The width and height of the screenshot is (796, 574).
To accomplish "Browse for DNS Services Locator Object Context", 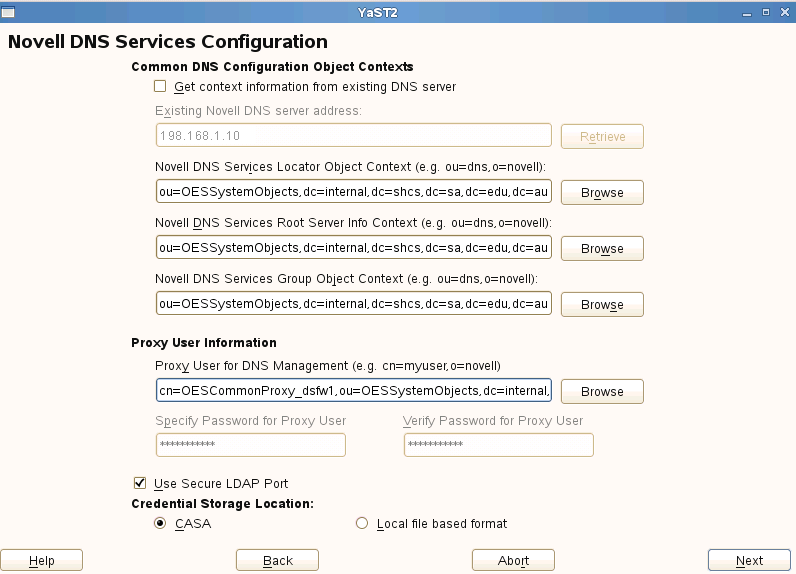I will coord(601,192).
